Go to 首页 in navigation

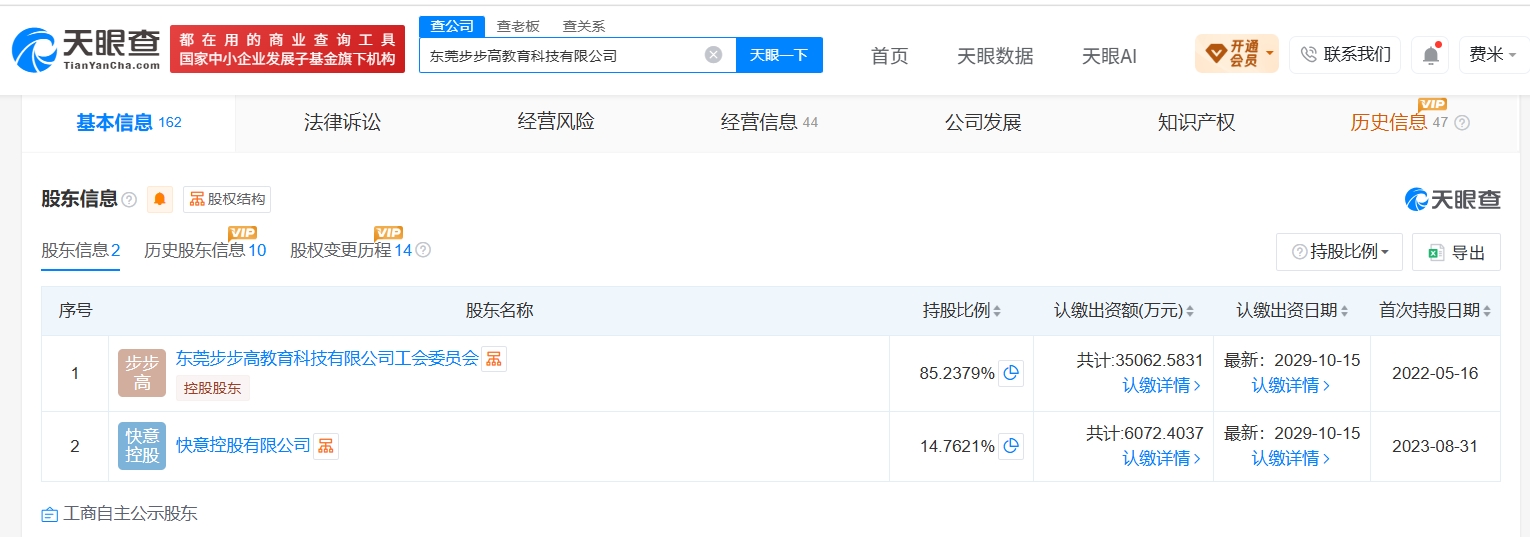tap(889, 56)
